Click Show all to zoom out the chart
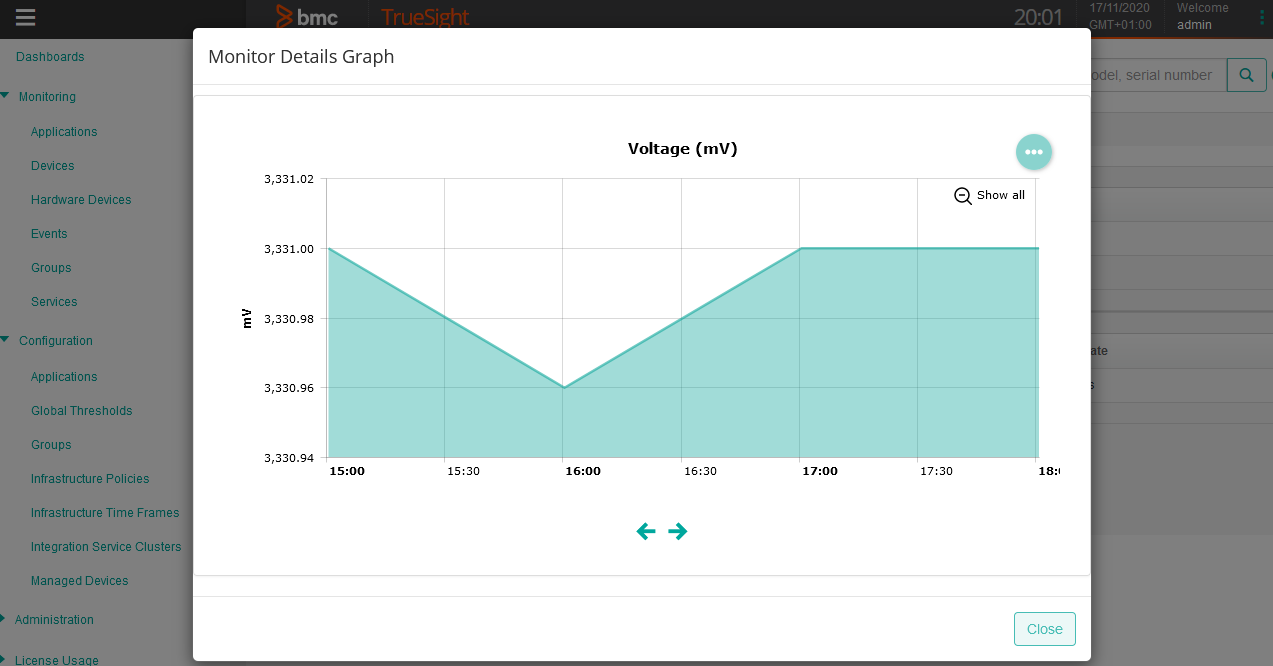The height and width of the screenshot is (666, 1273). click(x=990, y=195)
